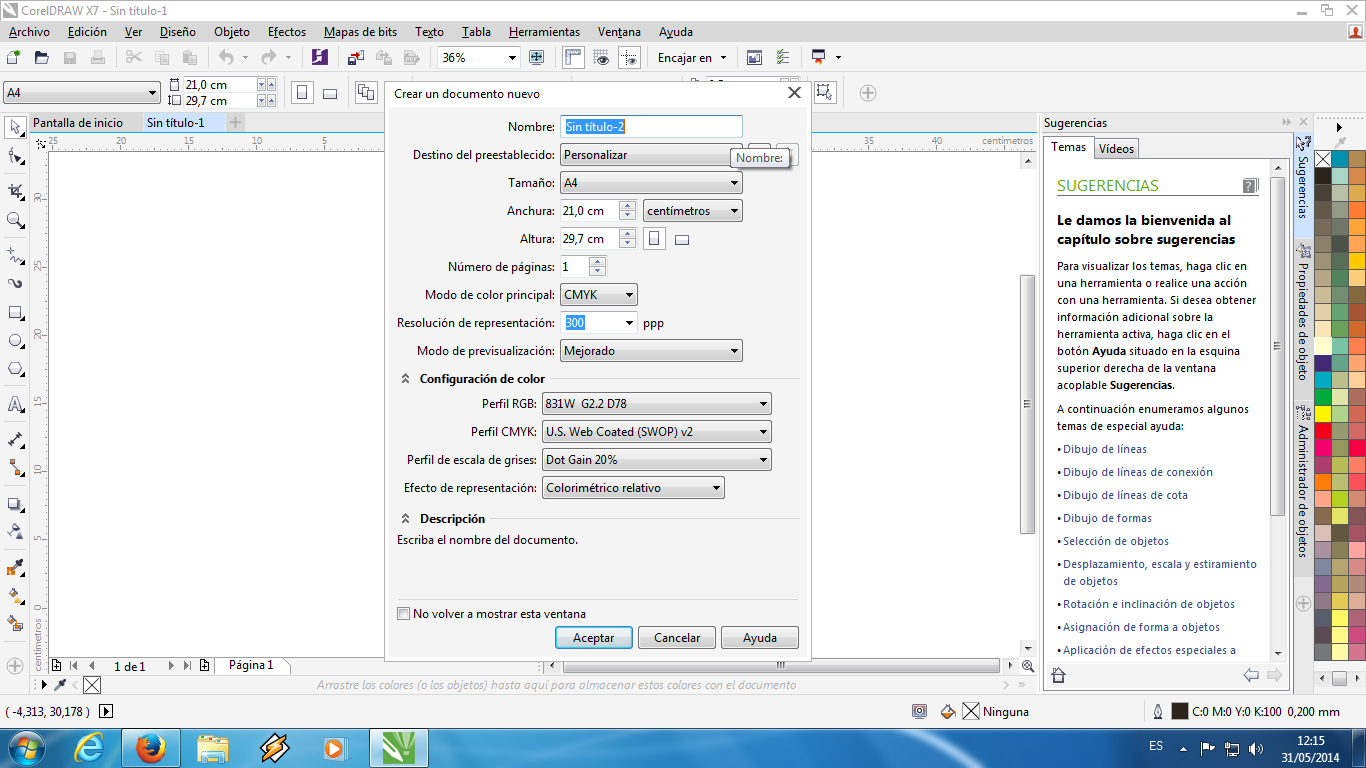The height and width of the screenshot is (768, 1366).
Task: Open Modo de color principal dropdown
Action: coord(599,295)
